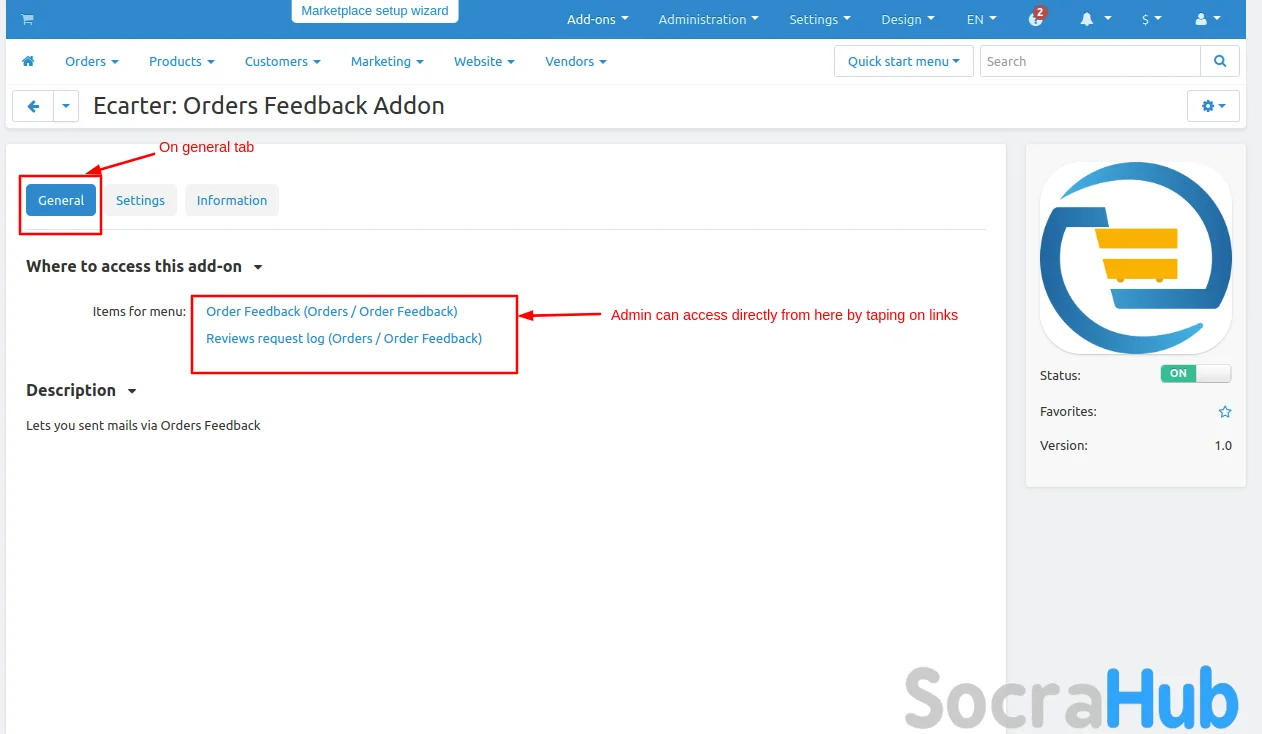Open the gear actions menu
The height and width of the screenshot is (734, 1262).
pos(1213,106)
